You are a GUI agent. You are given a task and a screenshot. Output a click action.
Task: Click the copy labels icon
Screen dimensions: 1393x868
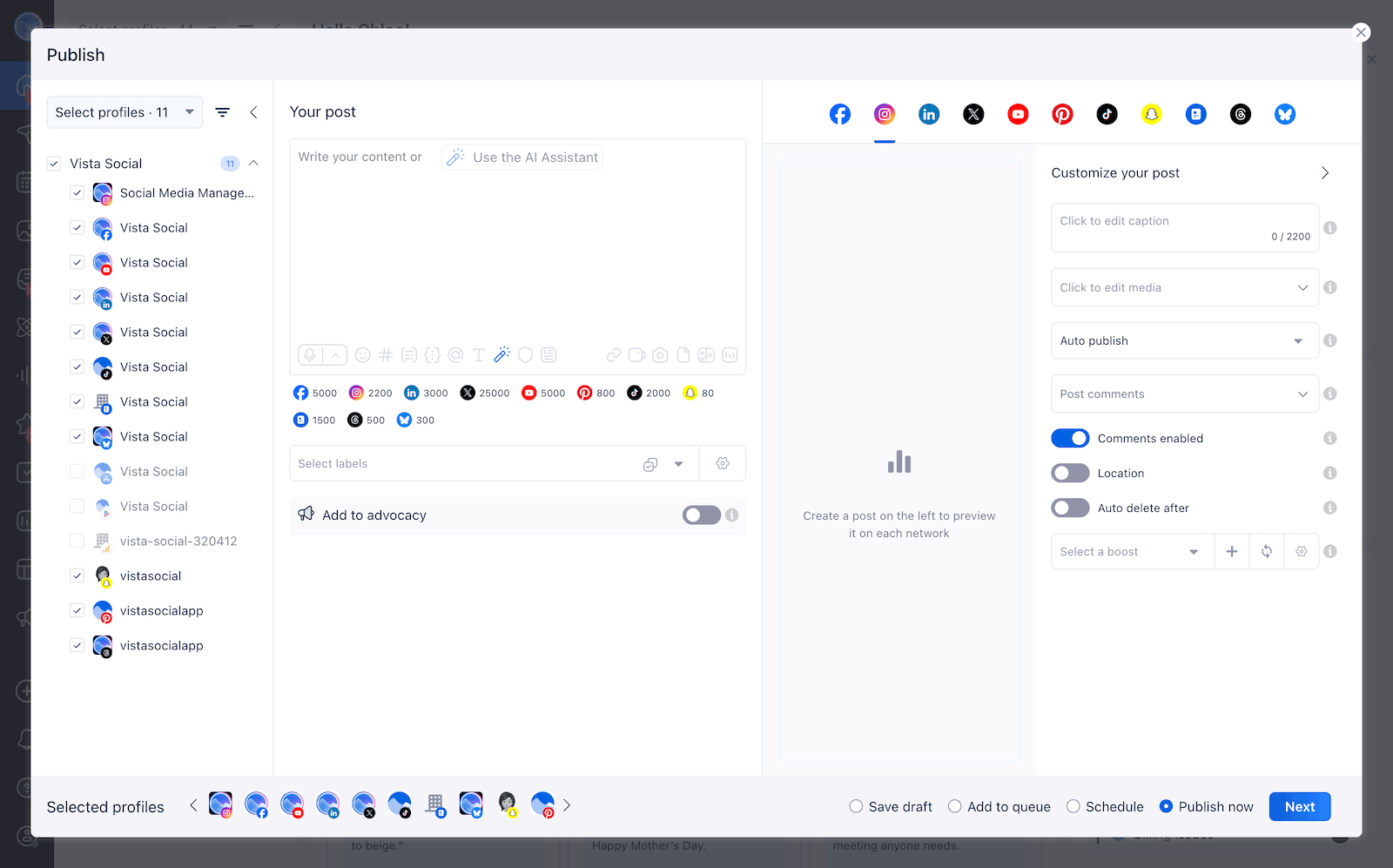(x=650, y=464)
